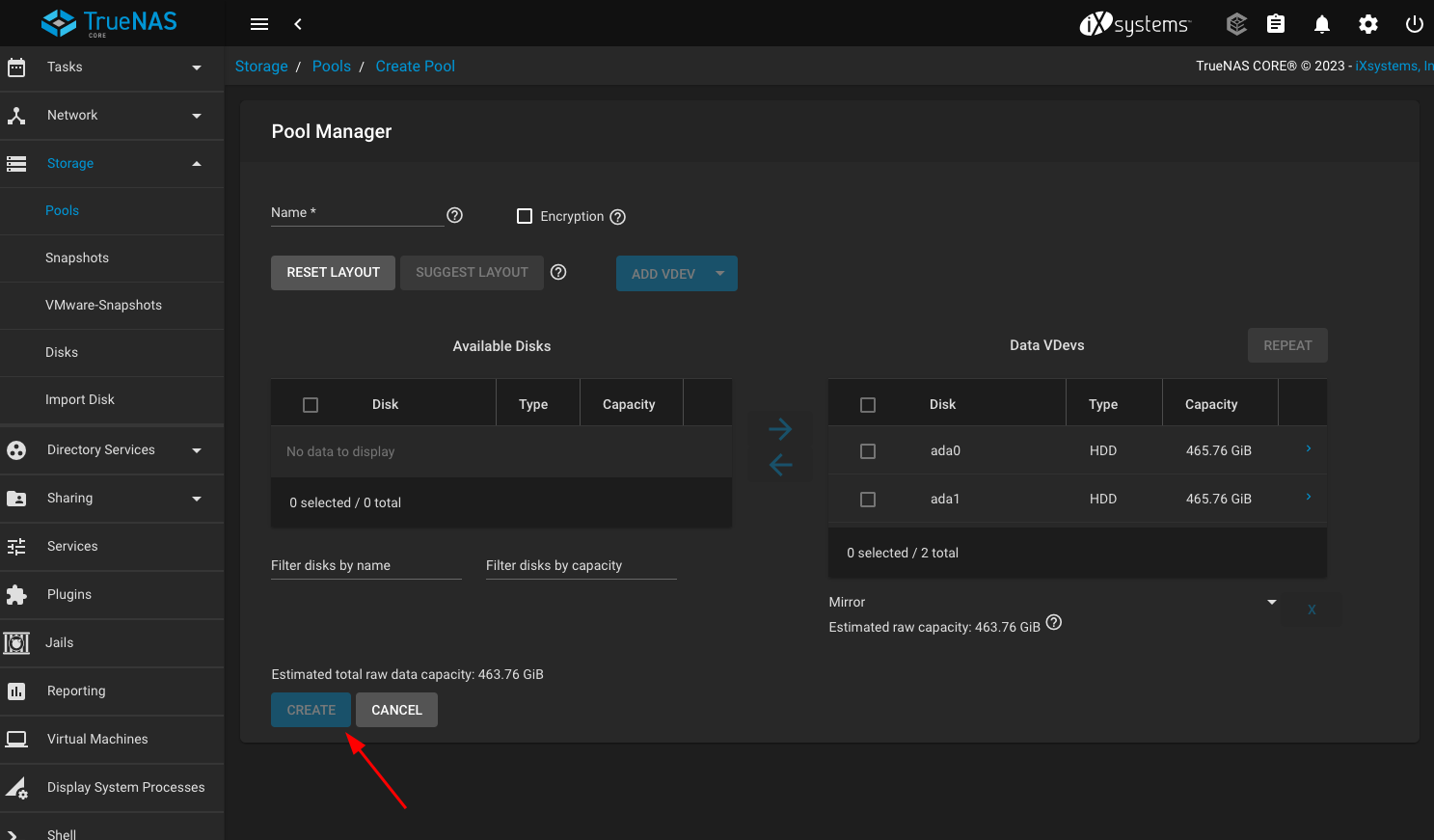The width and height of the screenshot is (1434, 840).
Task: Click the Sharing folder icon
Action: 16,499
